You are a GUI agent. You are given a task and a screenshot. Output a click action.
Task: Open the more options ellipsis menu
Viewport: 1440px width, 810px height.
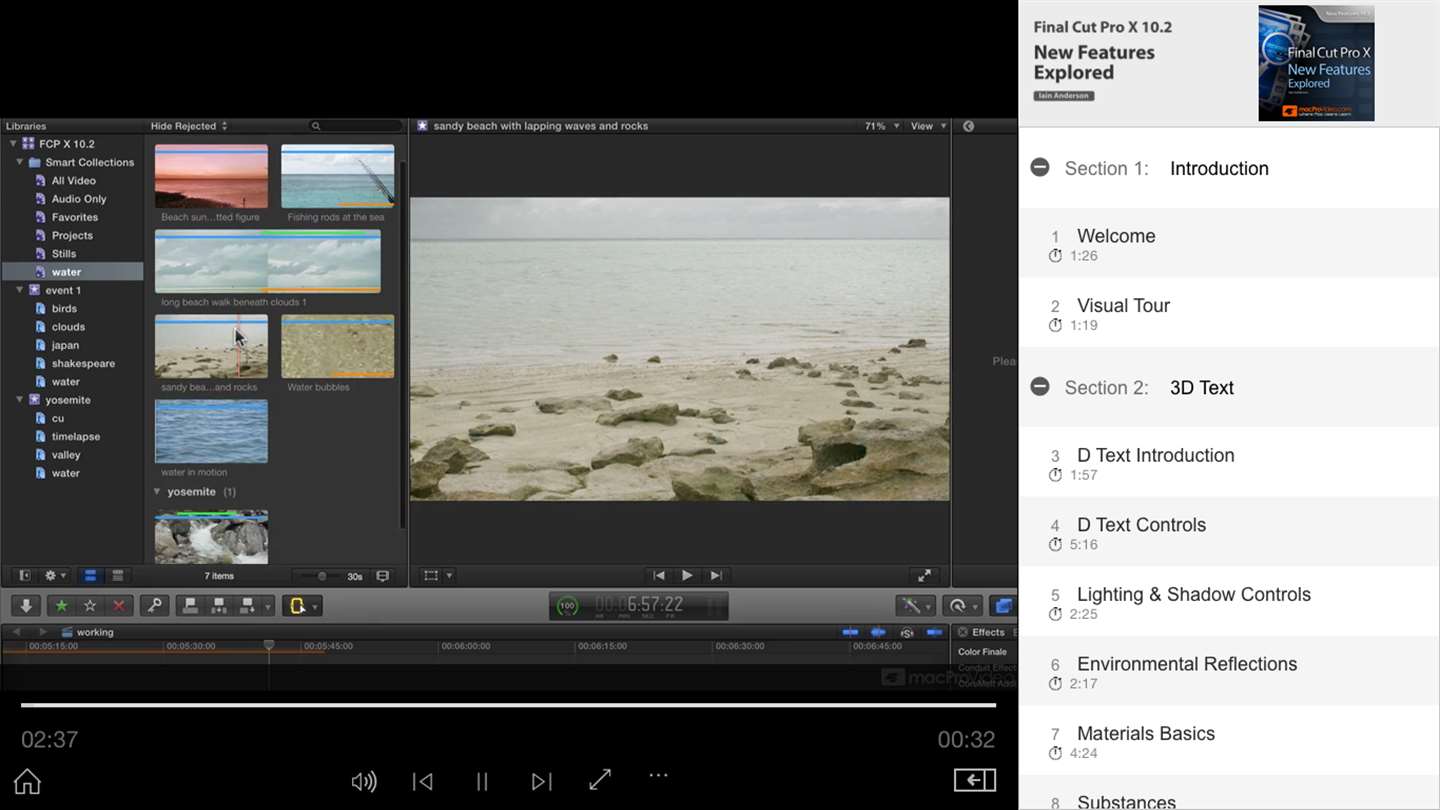pos(658,775)
